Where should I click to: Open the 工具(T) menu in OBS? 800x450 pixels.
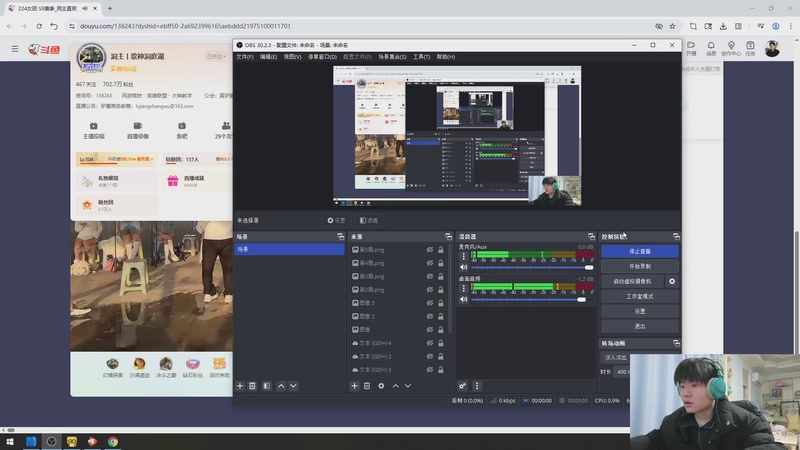tap(421, 57)
